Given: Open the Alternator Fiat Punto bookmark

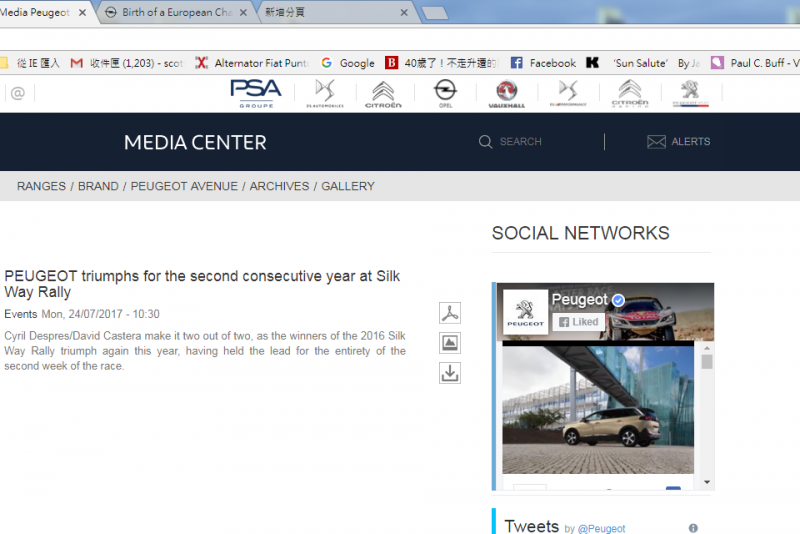Looking at the screenshot, I should (x=253, y=63).
